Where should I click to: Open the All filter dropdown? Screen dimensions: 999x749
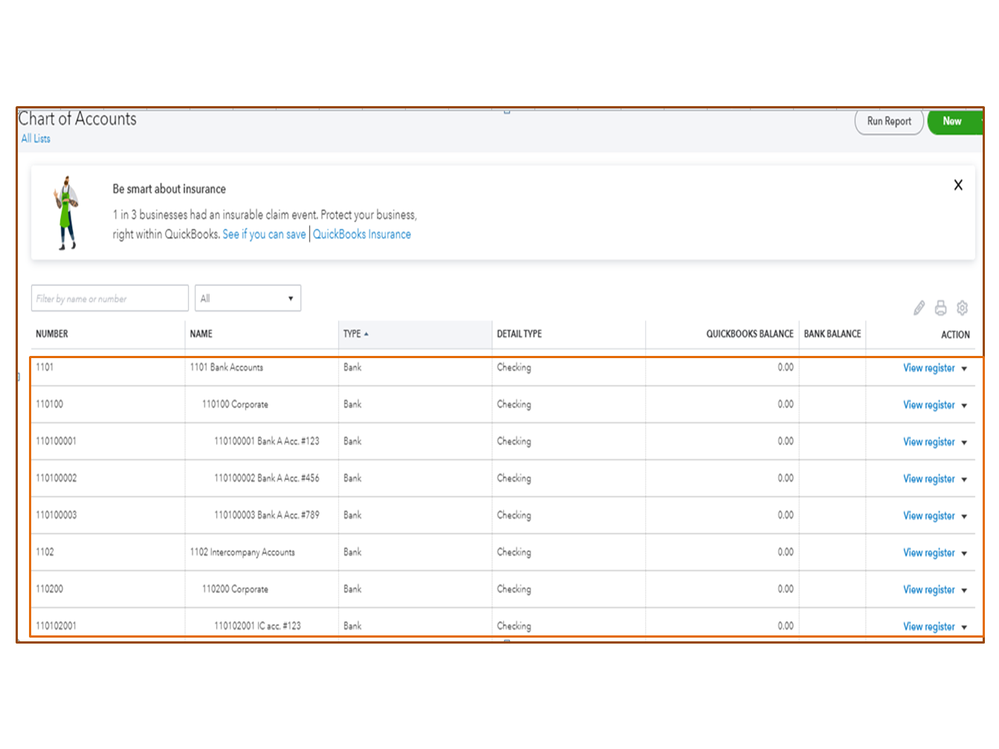point(247,298)
